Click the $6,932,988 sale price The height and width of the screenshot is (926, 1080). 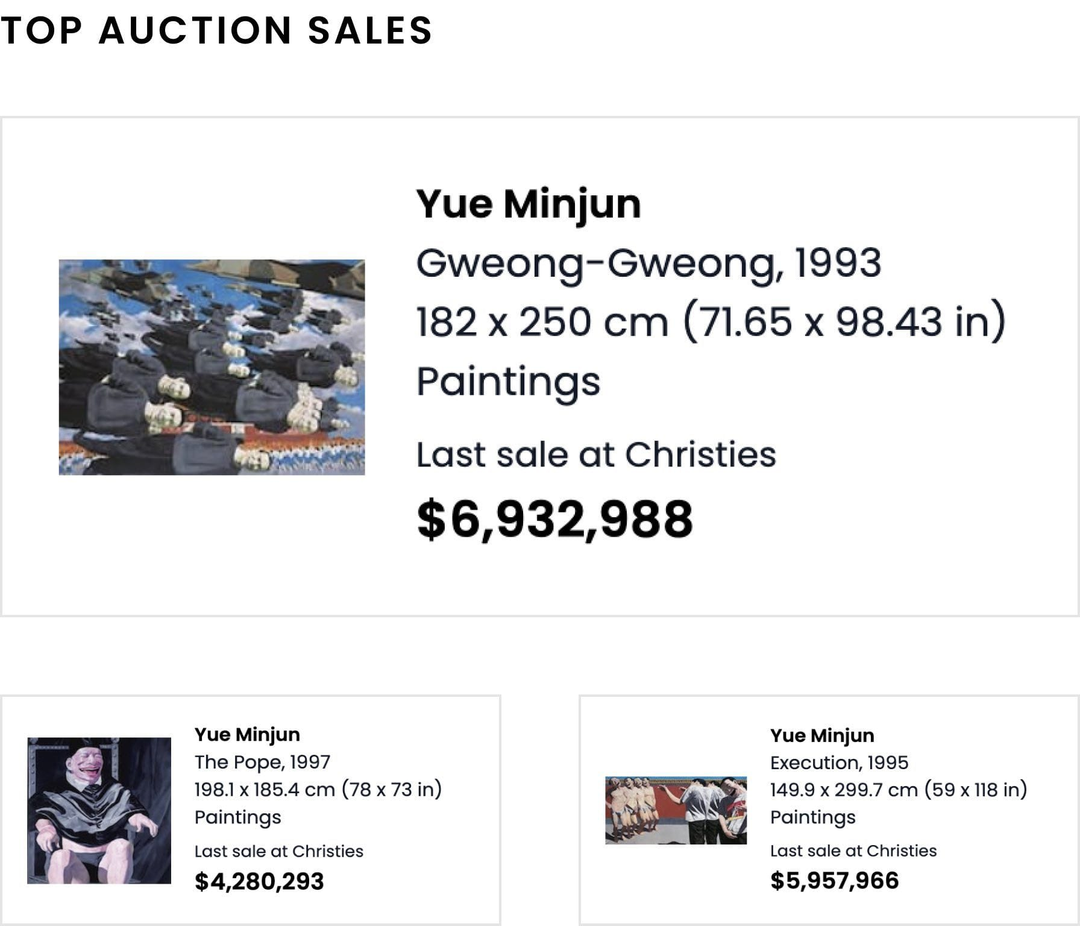point(555,519)
